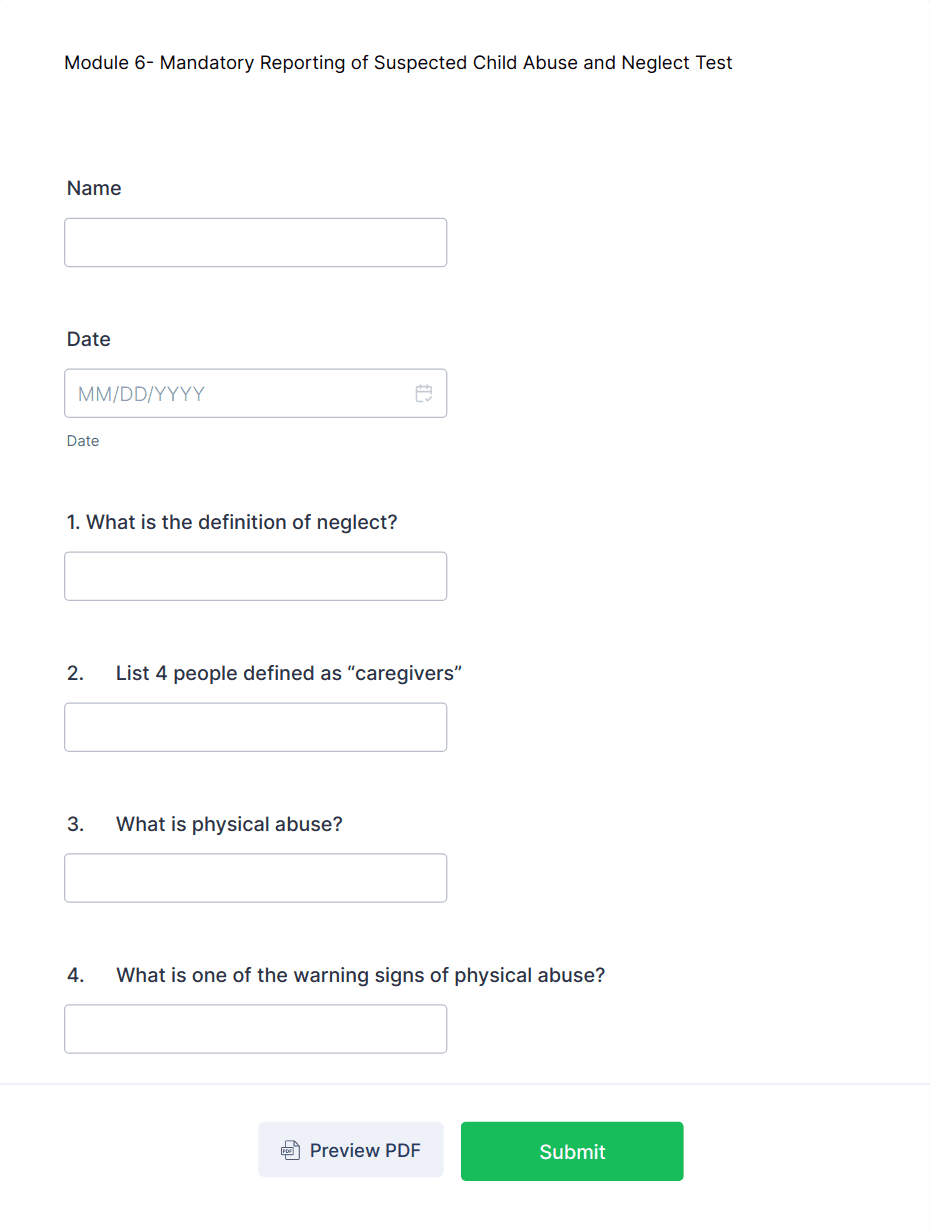Click the bold Date label above field
Image resolution: width=930 pixels, height=1231 pixels.
[x=88, y=339]
